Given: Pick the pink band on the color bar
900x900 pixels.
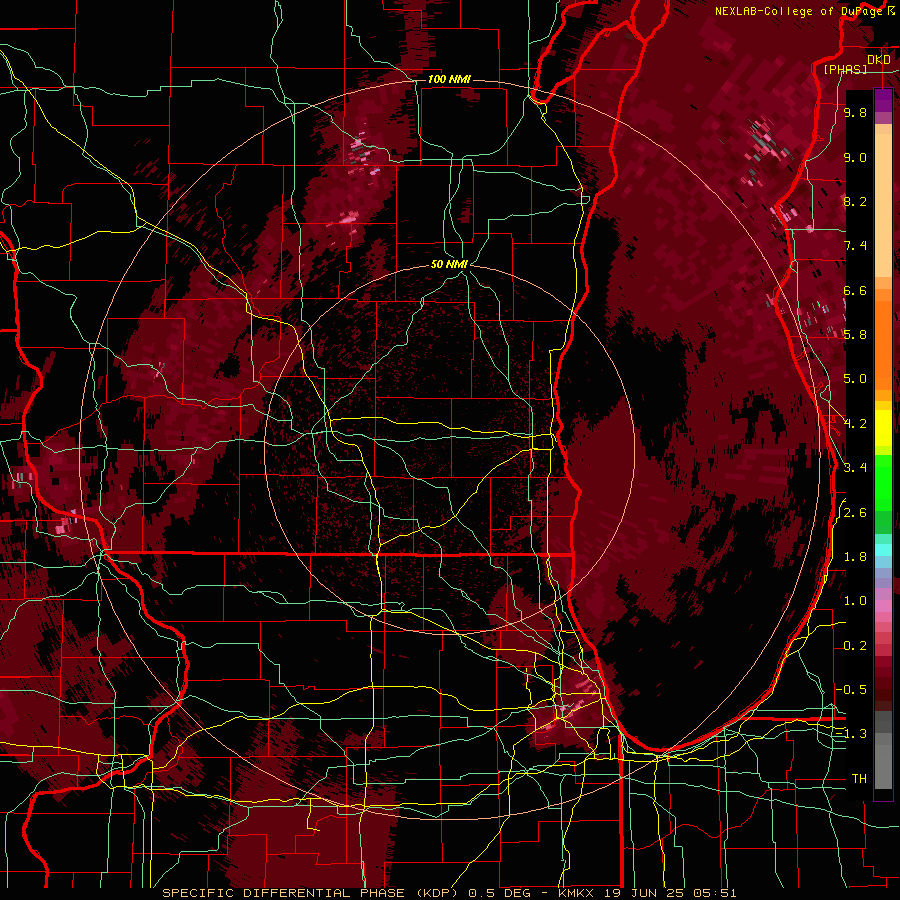Looking at the screenshot, I should tap(883, 606).
